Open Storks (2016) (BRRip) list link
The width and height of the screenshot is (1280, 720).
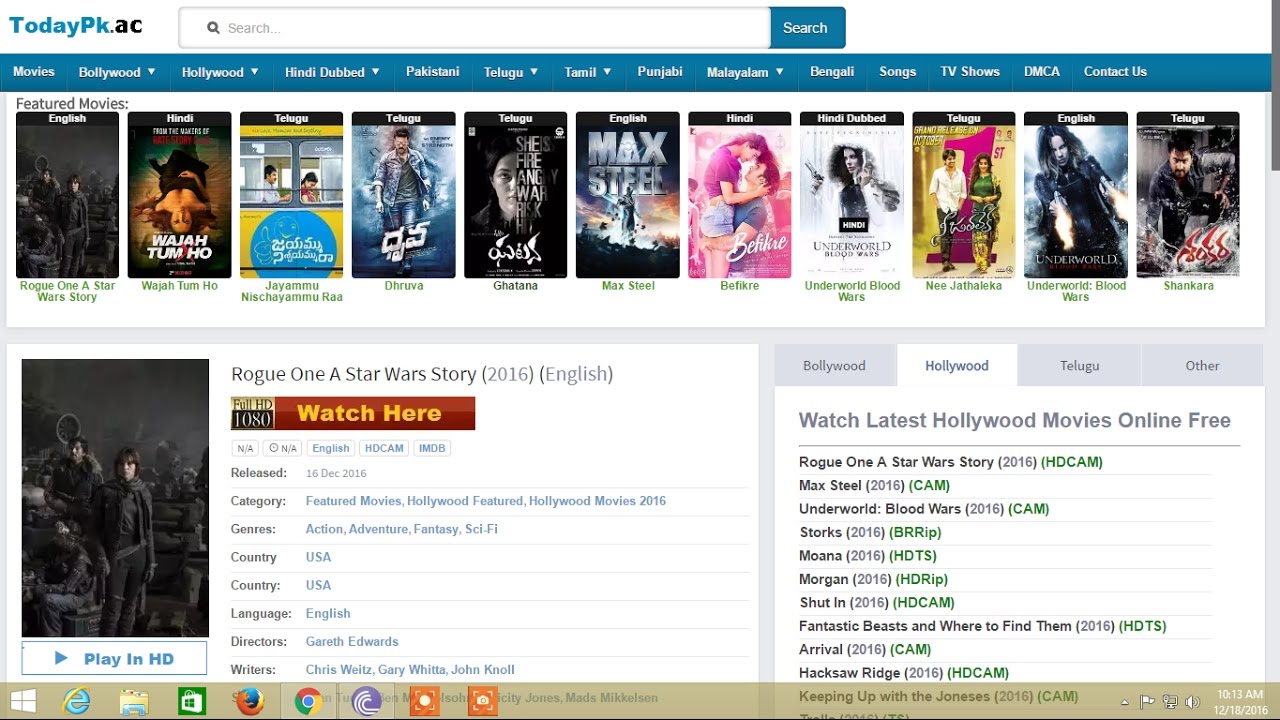(x=870, y=532)
